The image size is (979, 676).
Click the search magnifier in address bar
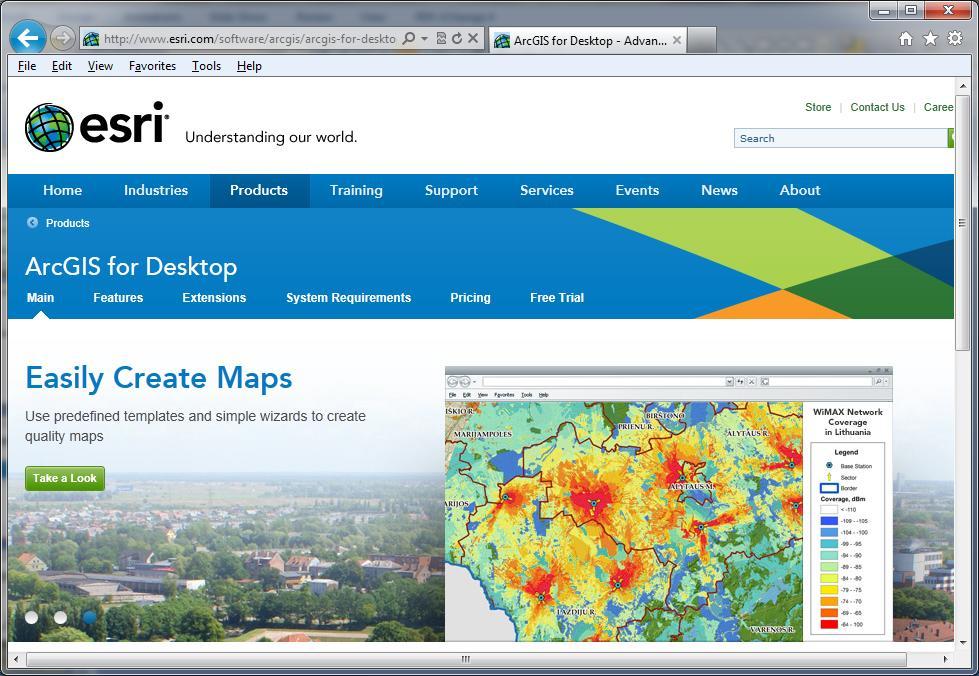tap(408, 39)
